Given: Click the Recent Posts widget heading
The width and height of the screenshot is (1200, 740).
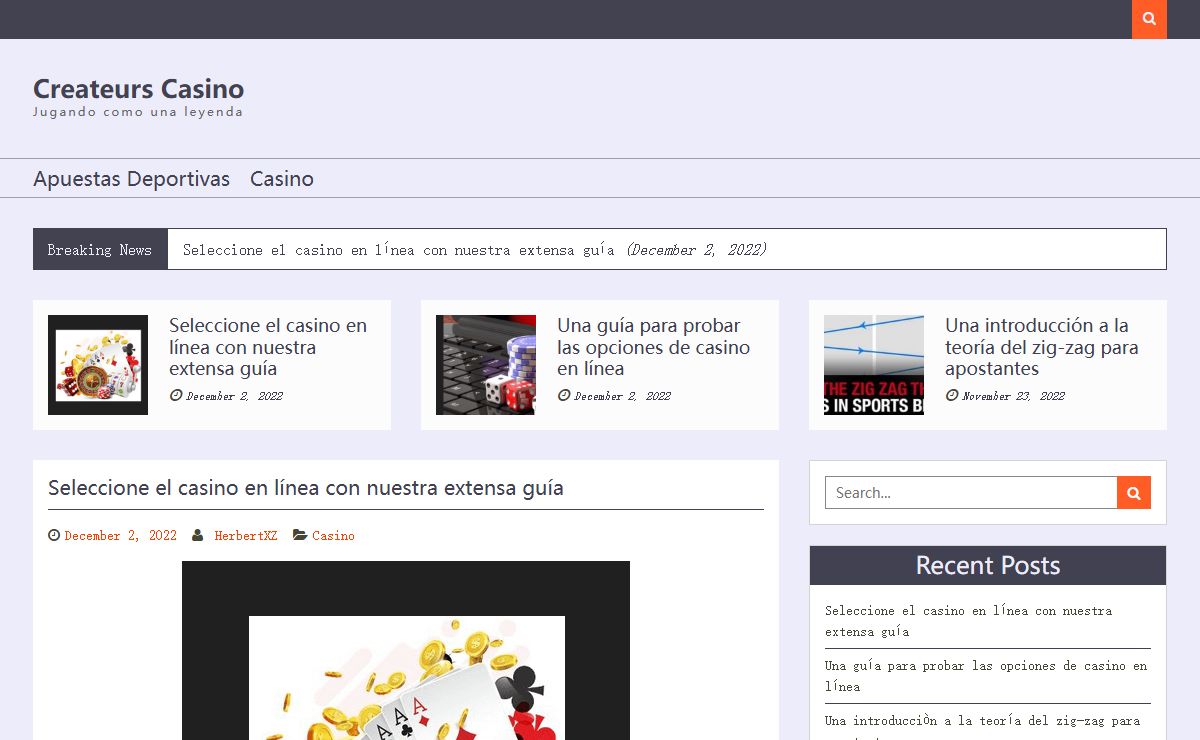Looking at the screenshot, I should (988, 565).
